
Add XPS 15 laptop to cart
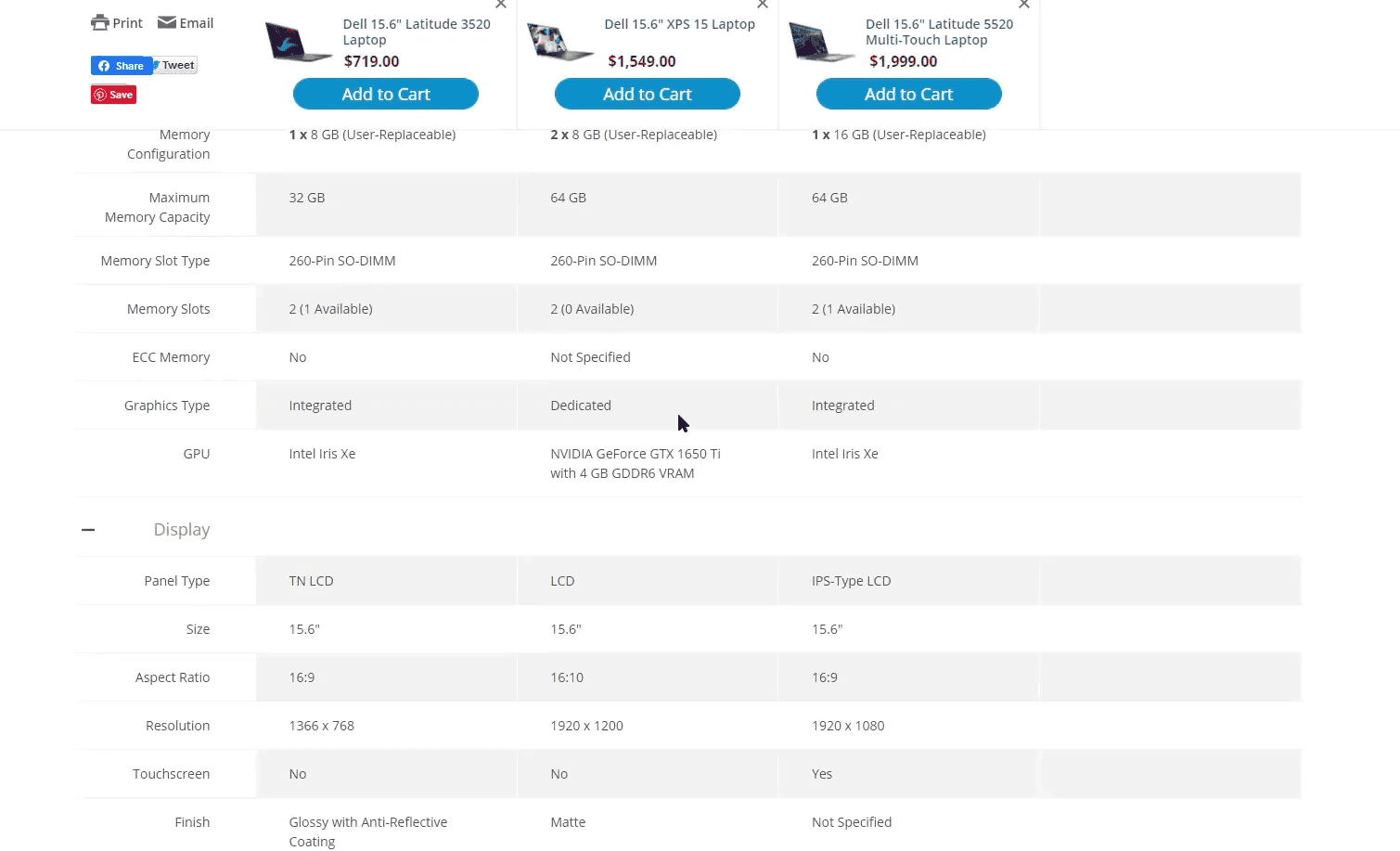pos(648,94)
